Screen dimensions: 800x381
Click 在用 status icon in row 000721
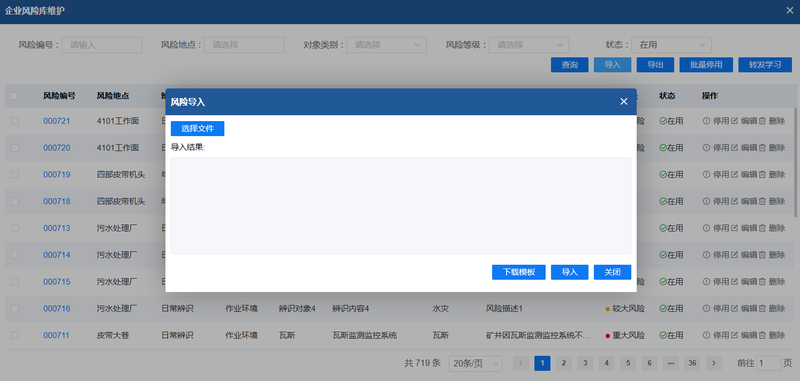pyautogui.click(x=663, y=121)
